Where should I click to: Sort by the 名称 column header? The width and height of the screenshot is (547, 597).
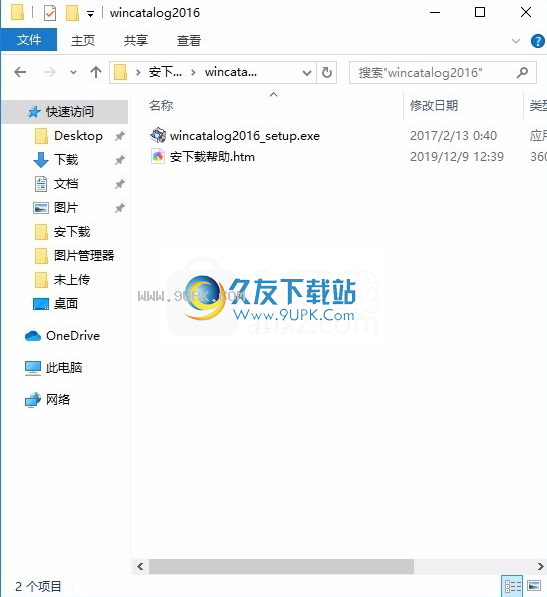coord(161,105)
